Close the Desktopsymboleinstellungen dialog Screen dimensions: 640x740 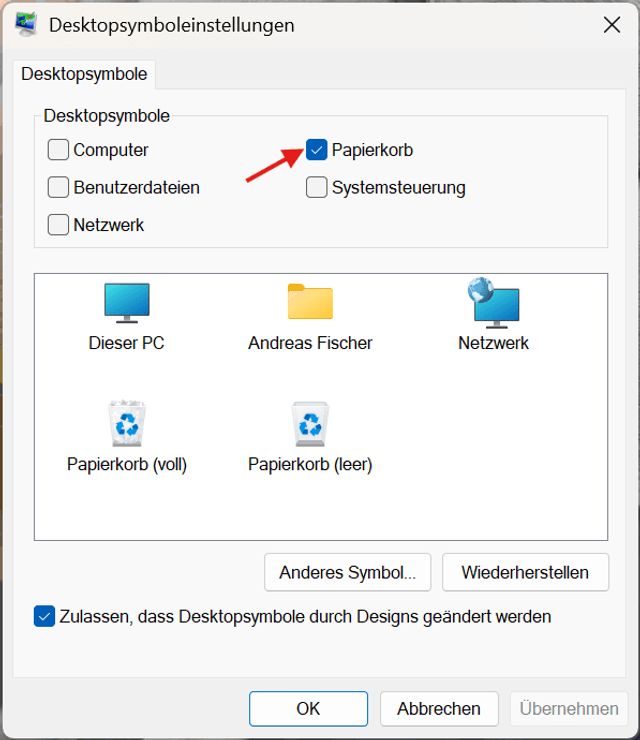click(x=612, y=25)
